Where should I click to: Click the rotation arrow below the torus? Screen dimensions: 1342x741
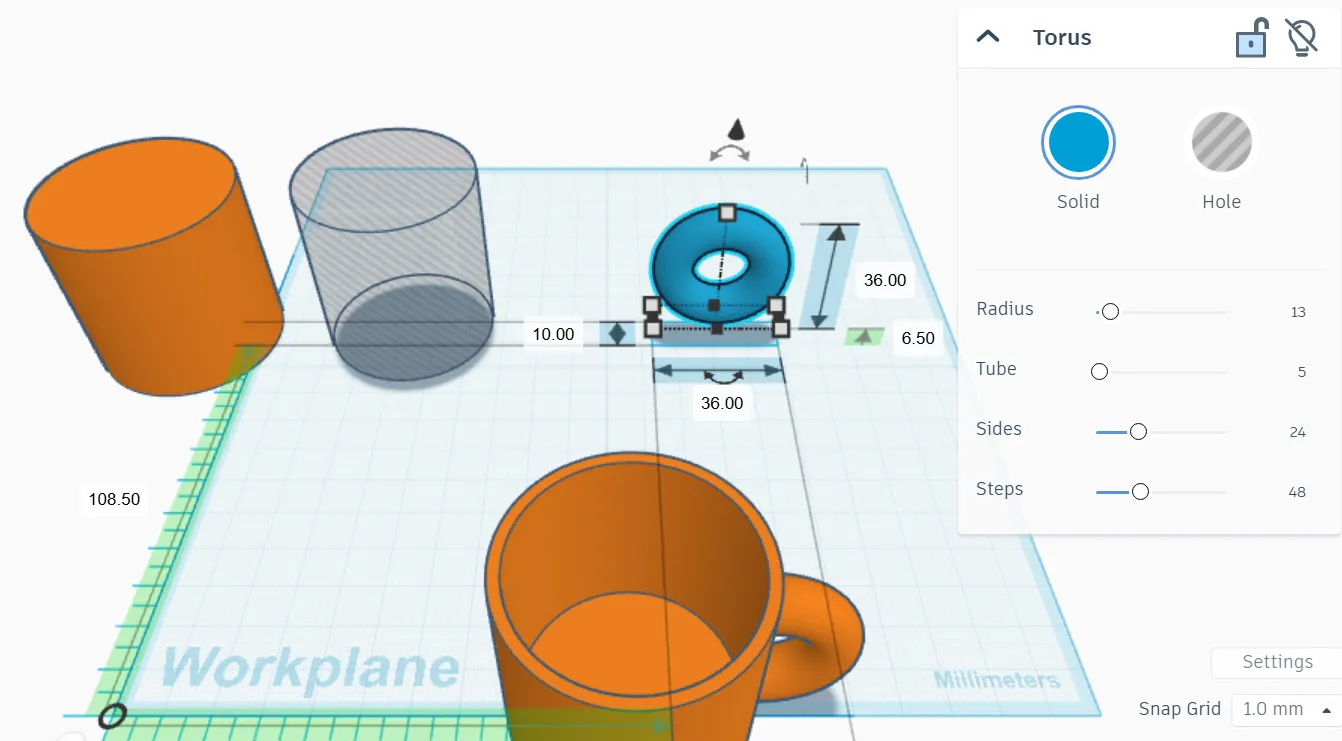721,377
